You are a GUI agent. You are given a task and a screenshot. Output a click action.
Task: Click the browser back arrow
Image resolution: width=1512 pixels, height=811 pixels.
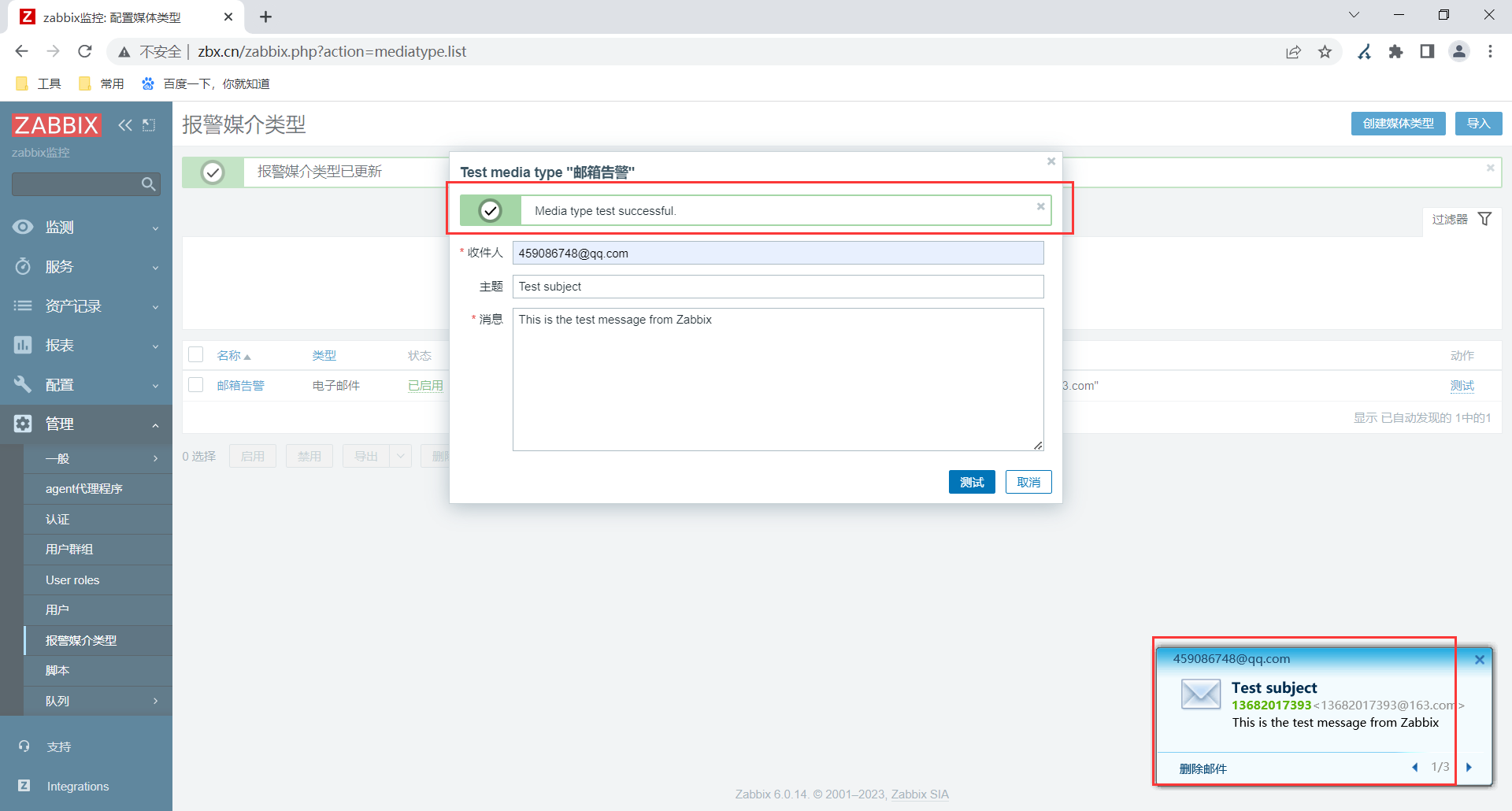pos(21,51)
